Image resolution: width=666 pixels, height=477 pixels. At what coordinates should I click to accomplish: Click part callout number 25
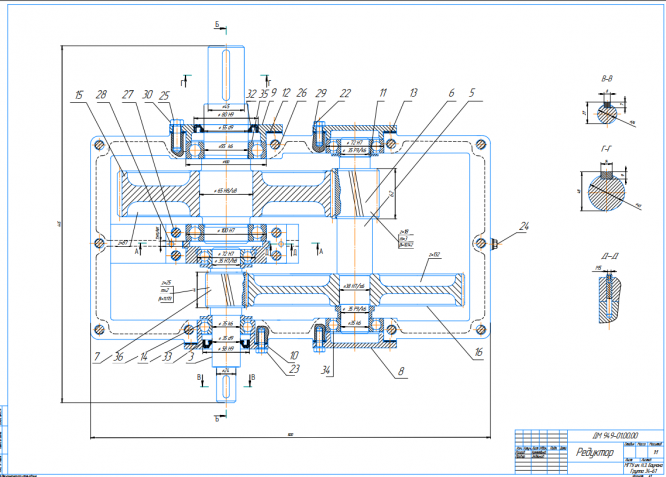coord(164,96)
